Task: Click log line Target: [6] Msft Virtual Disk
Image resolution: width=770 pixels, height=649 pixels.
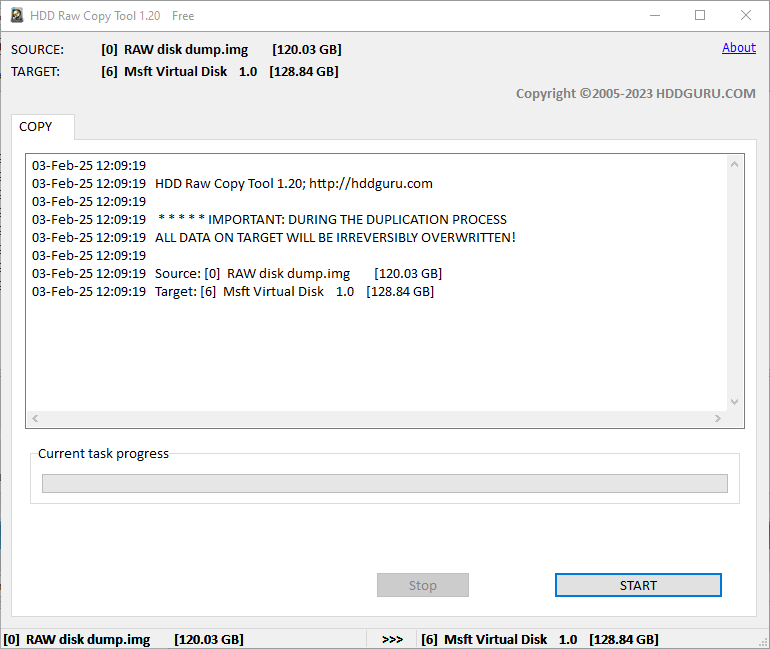Action: point(233,292)
